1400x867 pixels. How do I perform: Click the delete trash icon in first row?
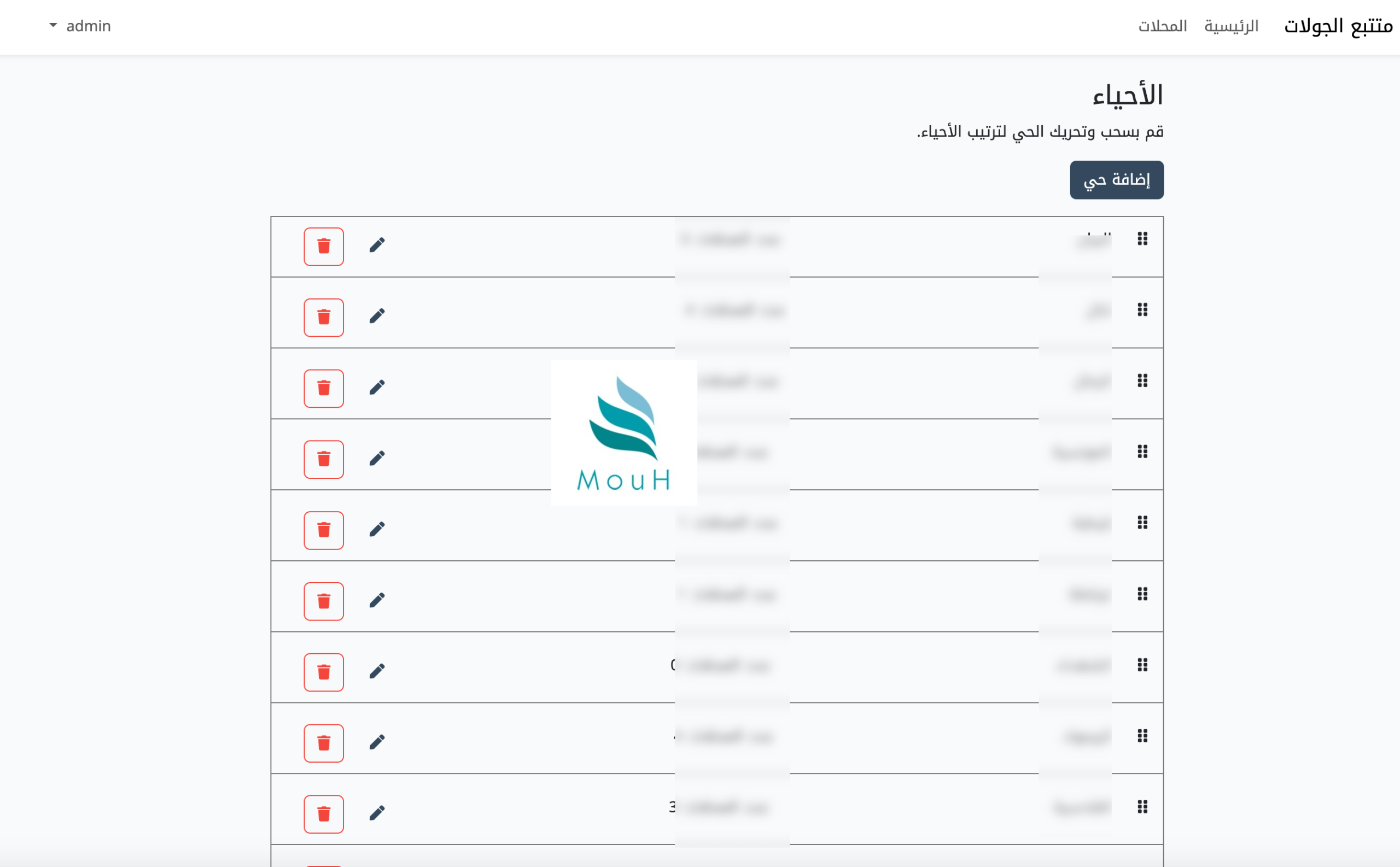click(x=323, y=247)
